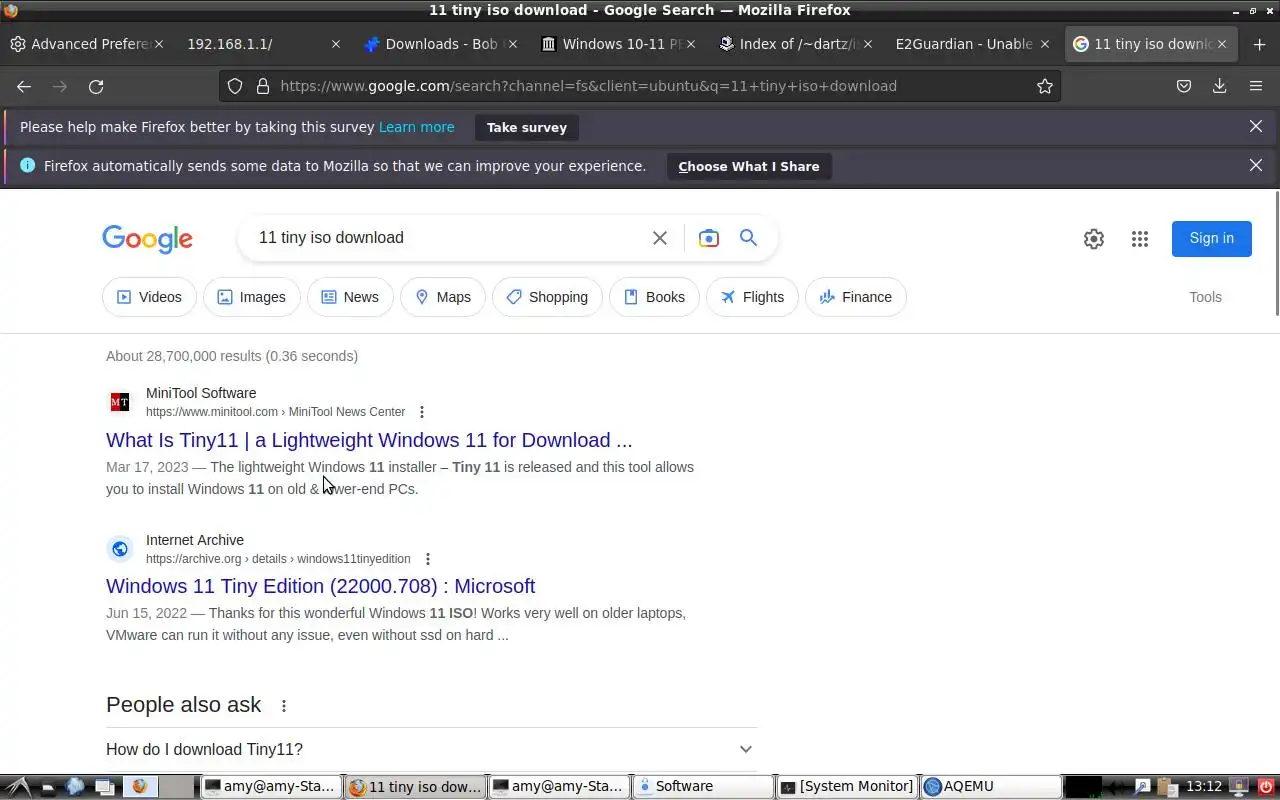Dismiss the Firefox survey notification bar
Image resolution: width=1280 pixels, height=800 pixels.
click(1256, 127)
